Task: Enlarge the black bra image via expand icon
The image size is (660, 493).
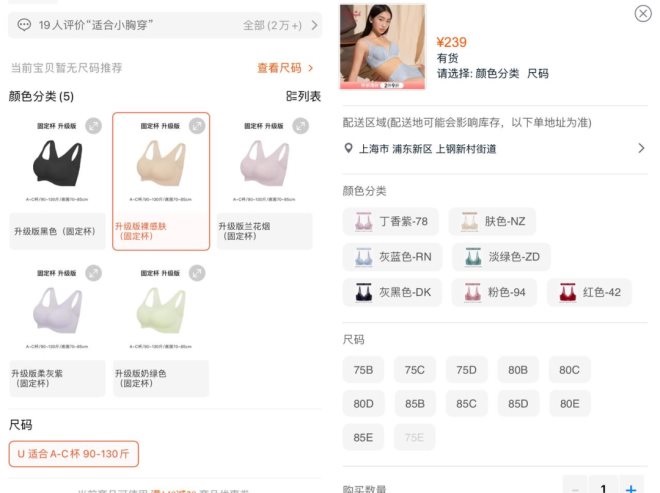Action: [93, 126]
